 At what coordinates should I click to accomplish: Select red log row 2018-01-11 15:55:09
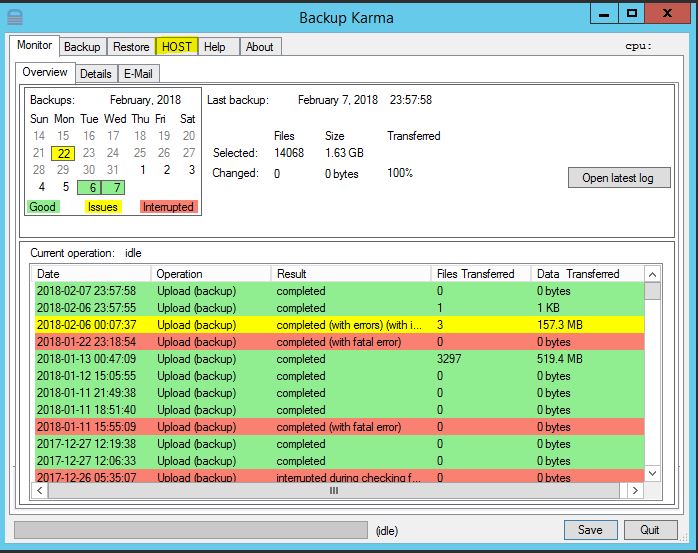click(339, 427)
